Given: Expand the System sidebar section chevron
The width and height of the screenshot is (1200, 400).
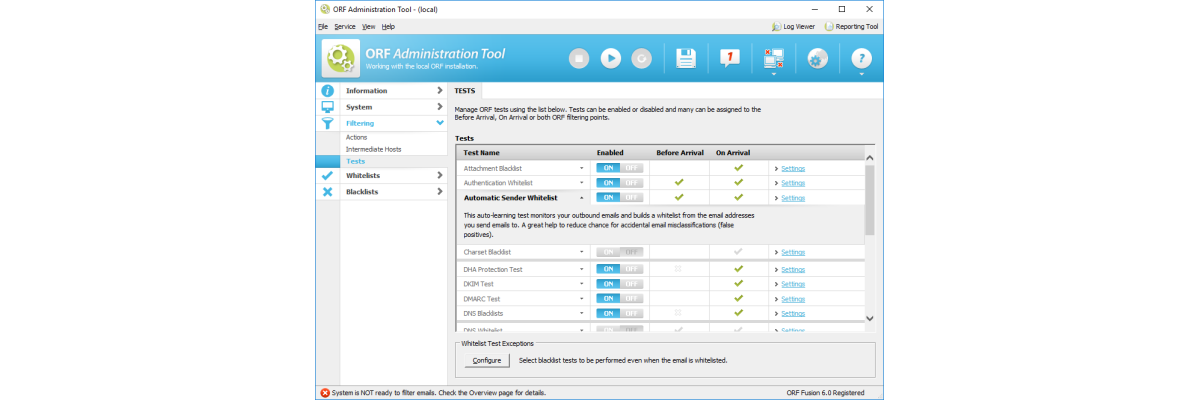Looking at the screenshot, I should (x=440, y=106).
